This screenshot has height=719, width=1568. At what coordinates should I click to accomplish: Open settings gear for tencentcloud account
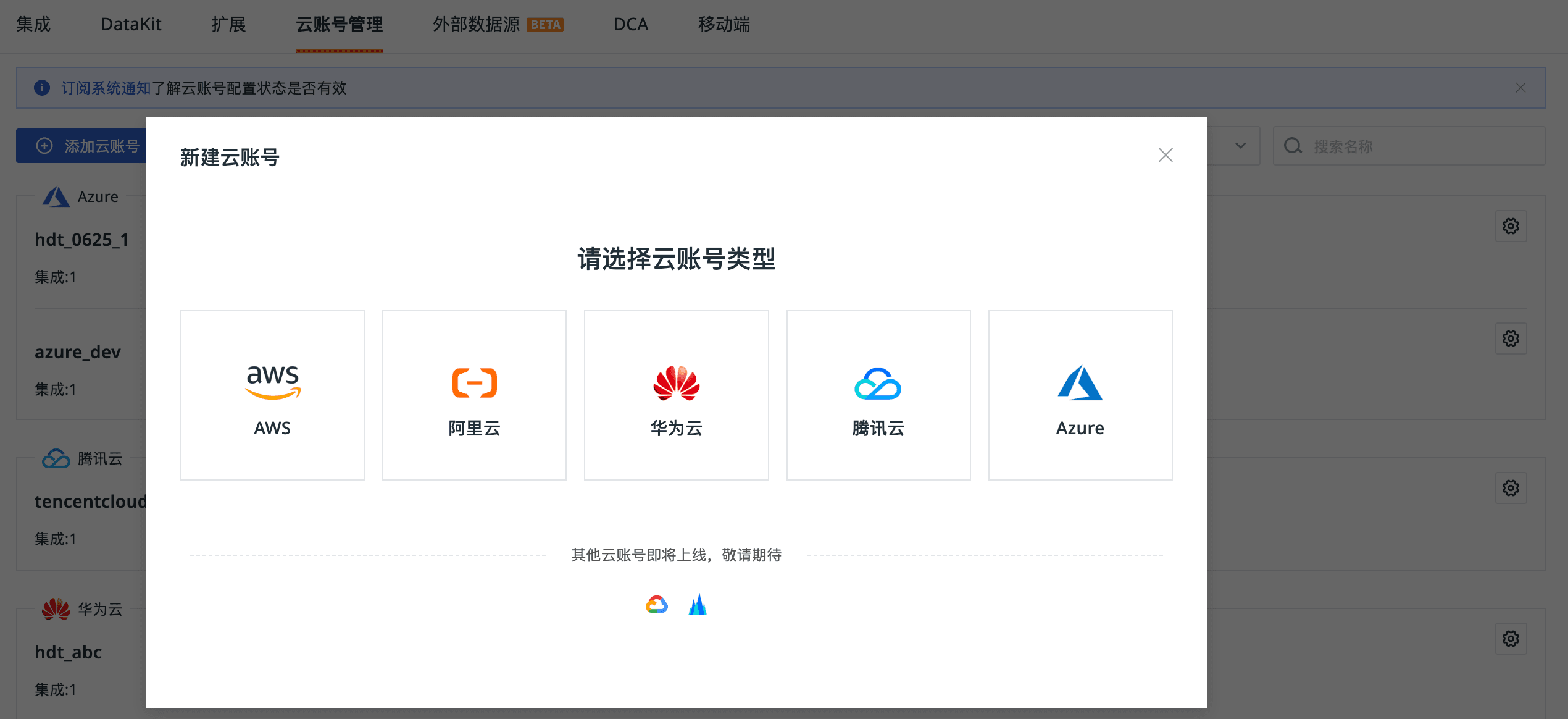coord(1511,488)
